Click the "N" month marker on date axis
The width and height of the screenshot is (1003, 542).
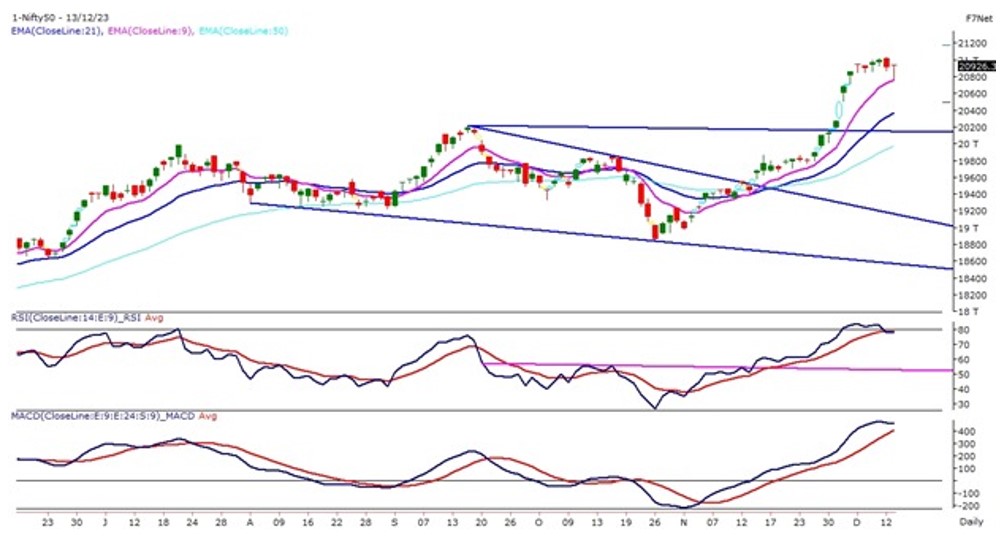point(684,522)
